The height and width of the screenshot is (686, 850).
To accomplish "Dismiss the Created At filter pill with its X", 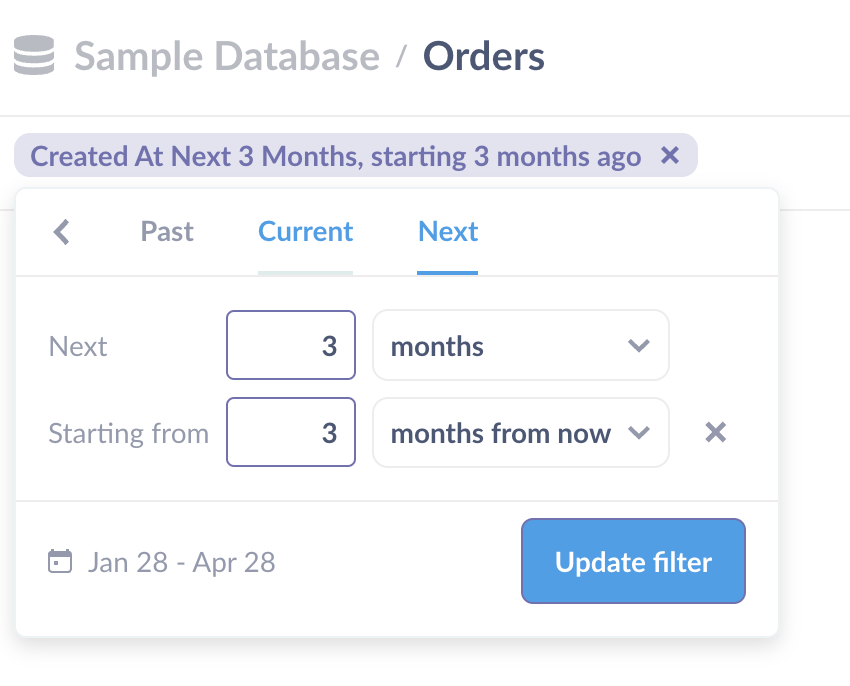I will [670, 156].
